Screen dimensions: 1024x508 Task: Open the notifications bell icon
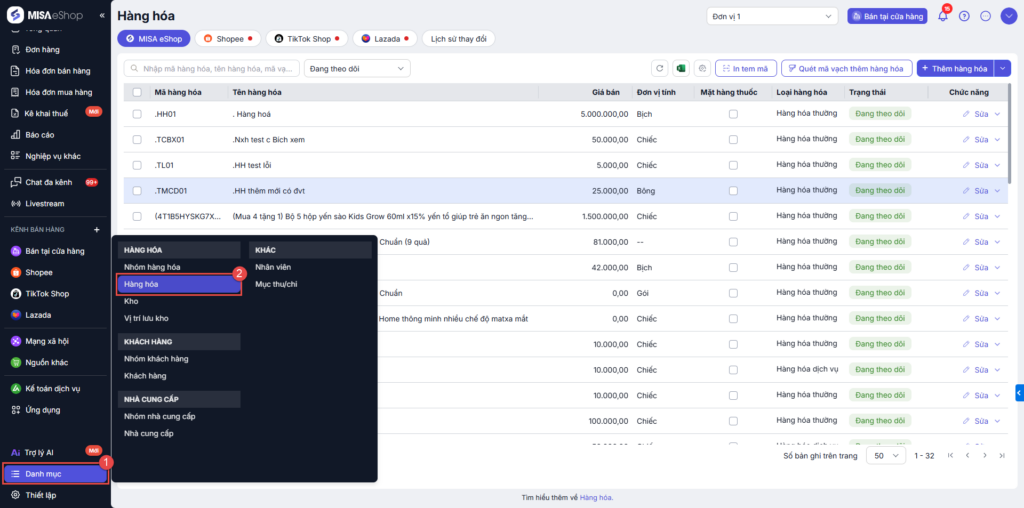pos(942,16)
